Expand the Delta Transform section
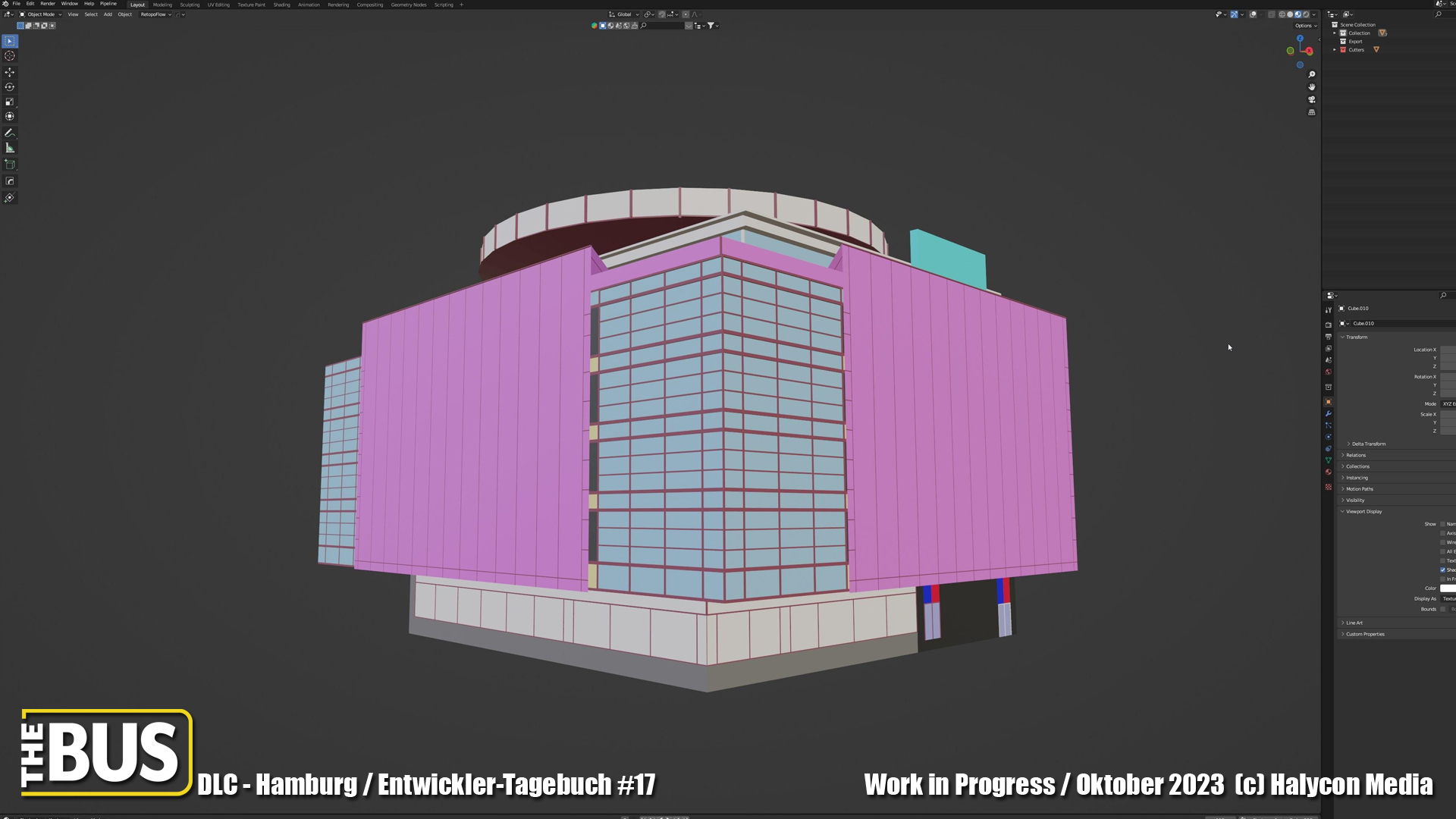Image resolution: width=1456 pixels, height=819 pixels. point(1367,444)
